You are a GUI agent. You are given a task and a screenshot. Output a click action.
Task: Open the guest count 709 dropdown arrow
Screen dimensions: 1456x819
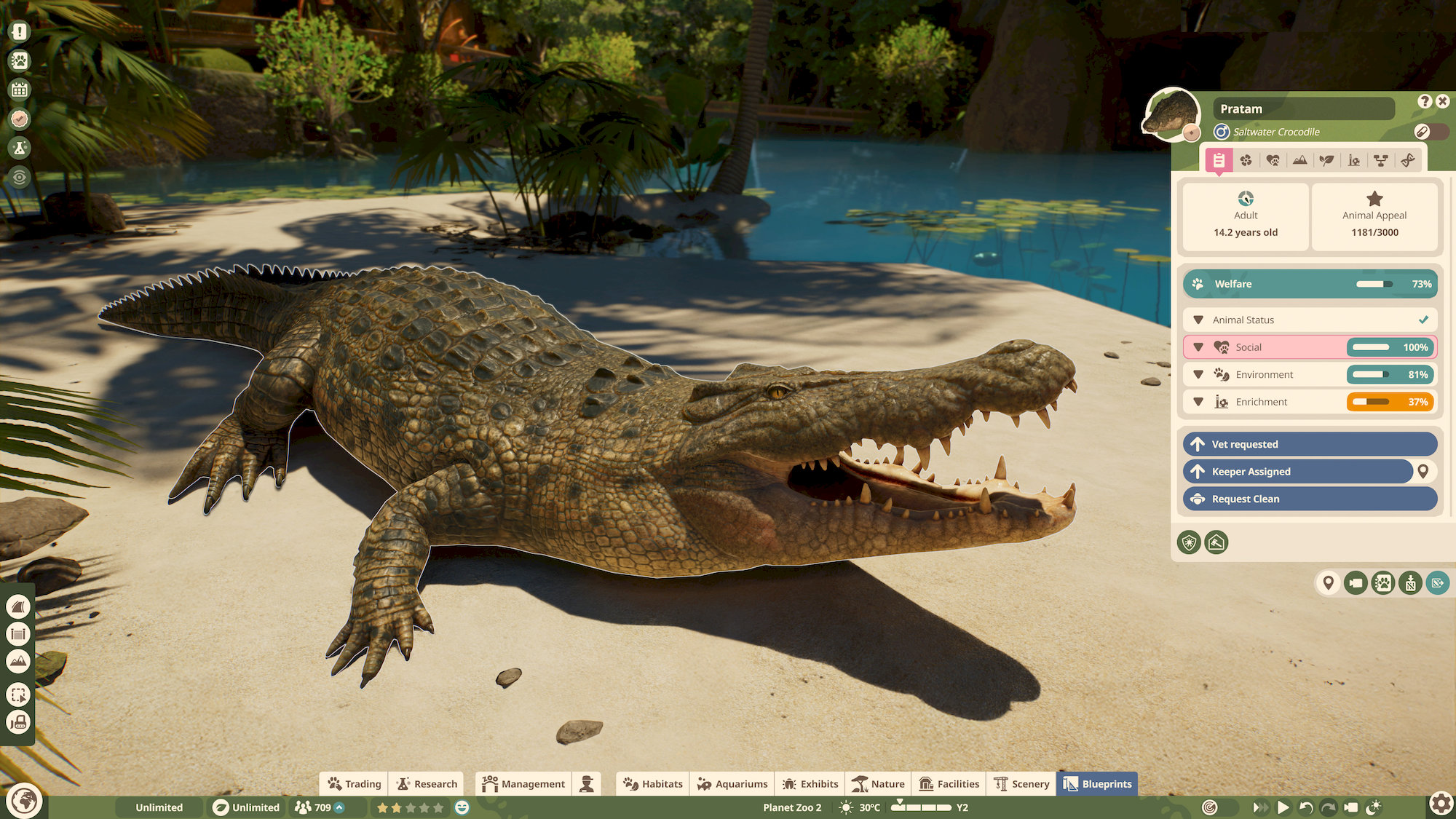[x=339, y=807]
